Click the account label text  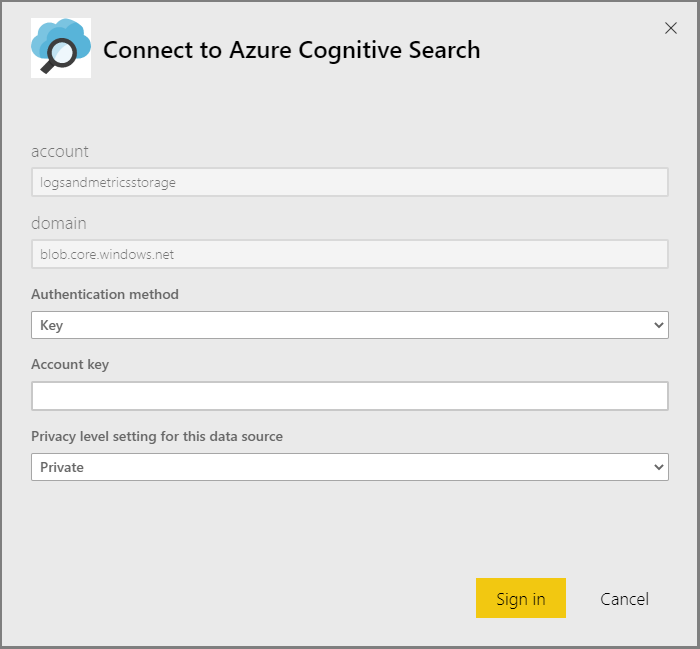pos(60,151)
